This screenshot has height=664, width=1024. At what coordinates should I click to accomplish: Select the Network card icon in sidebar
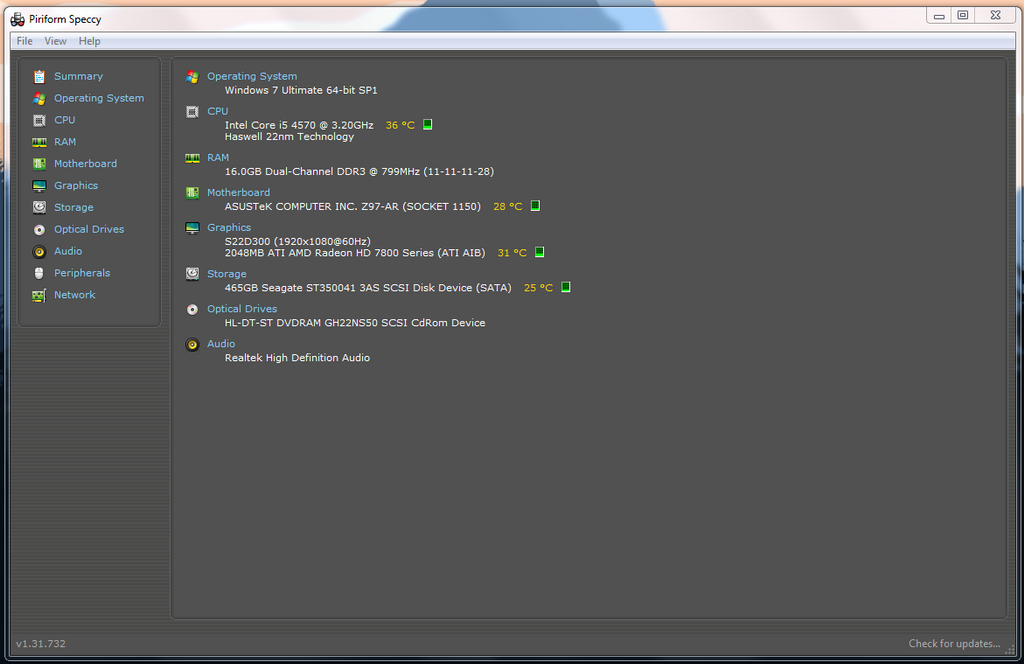click(39, 295)
